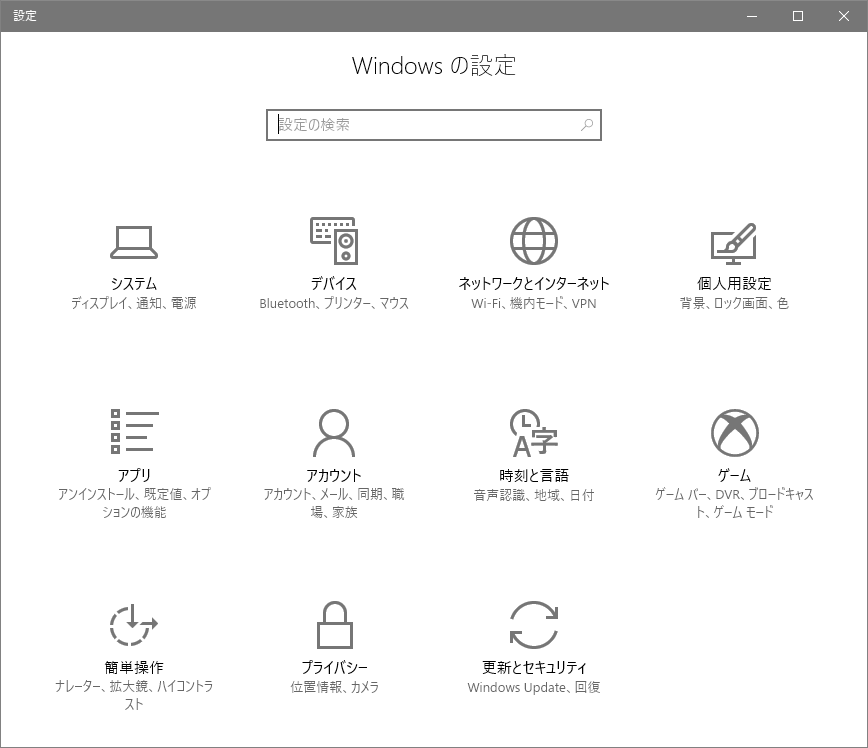The height and width of the screenshot is (748, 868).
Task: Maximize the 設定 window
Action: pyautogui.click(x=798, y=16)
